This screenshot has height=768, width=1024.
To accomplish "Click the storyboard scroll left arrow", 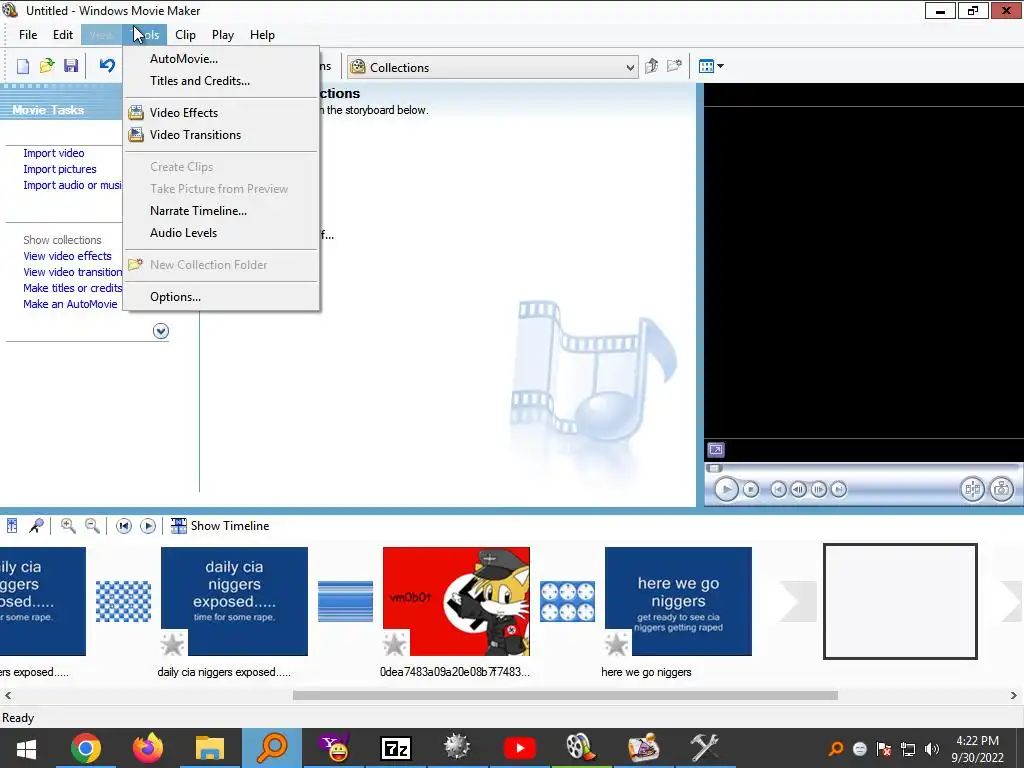I will pos(8,696).
